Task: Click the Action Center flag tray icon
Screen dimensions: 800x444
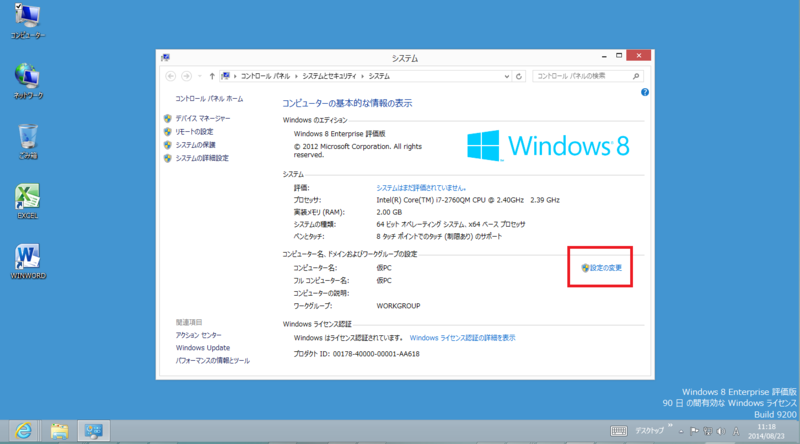Action: click(694, 431)
